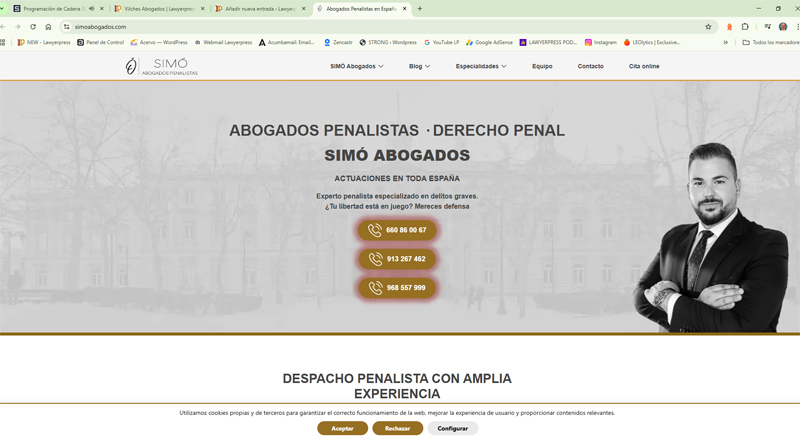This screenshot has width=800, height=439.
Task: Reload the page with the refresh icon
Action: click(x=33, y=27)
